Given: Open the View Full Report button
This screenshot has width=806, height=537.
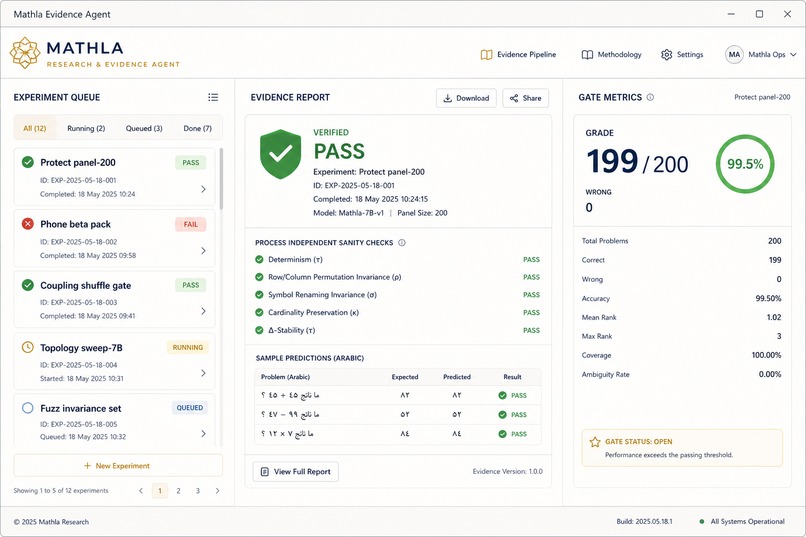Looking at the screenshot, I should coord(296,471).
